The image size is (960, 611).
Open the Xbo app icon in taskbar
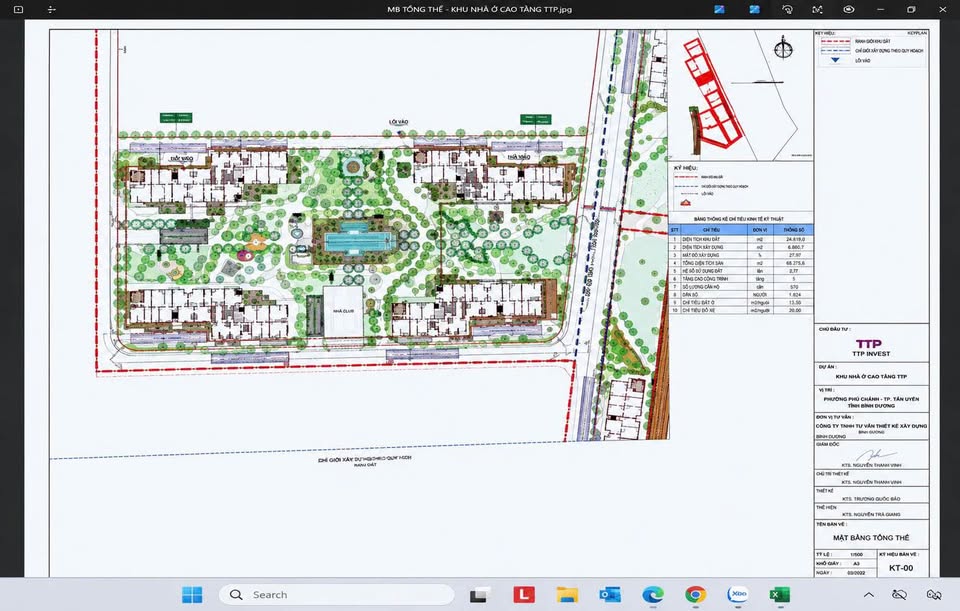pyautogui.click(x=738, y=594)
